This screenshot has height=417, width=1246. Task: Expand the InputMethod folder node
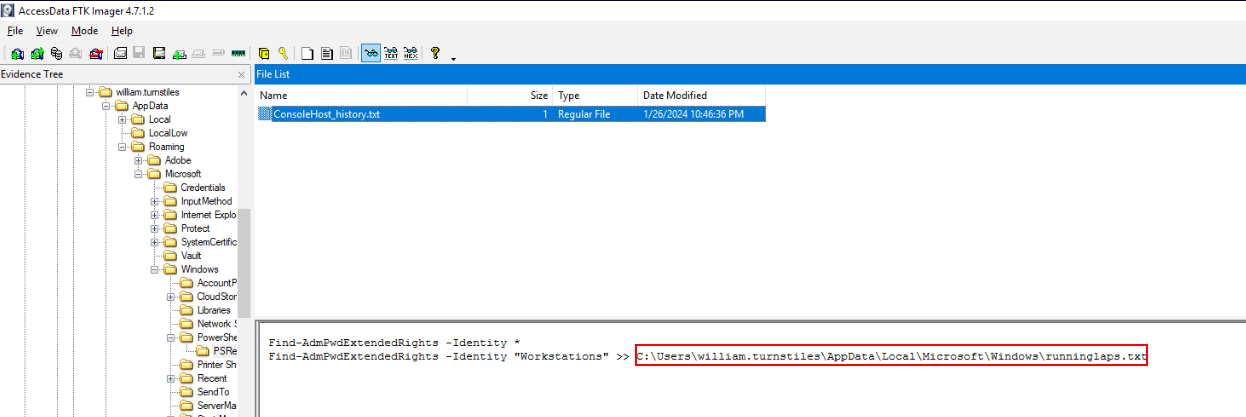coord(155,201)
